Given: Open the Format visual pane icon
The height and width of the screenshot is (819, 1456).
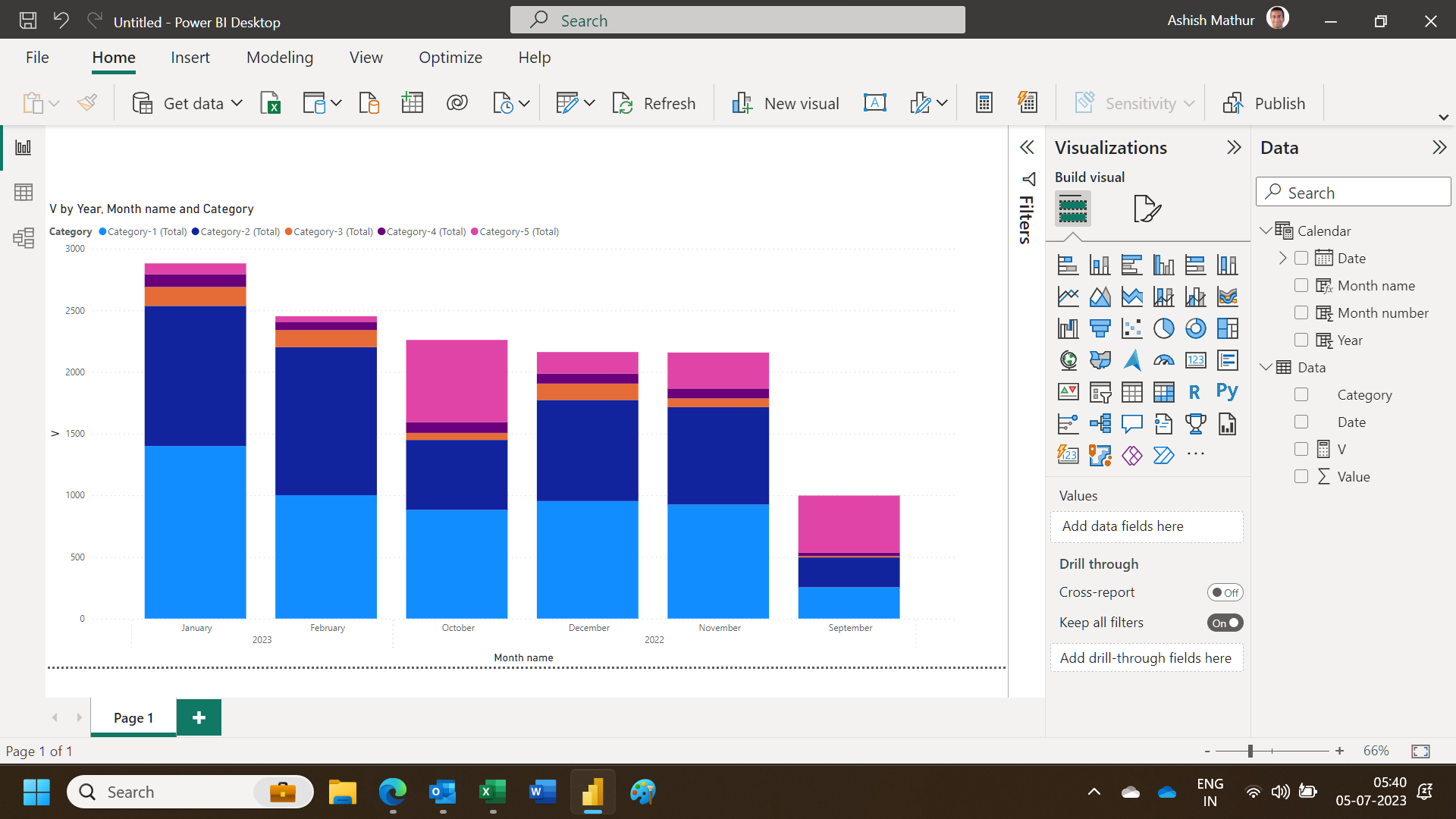Looking at the screenshot, I should pyautogui.click(x=1147, y=209).
